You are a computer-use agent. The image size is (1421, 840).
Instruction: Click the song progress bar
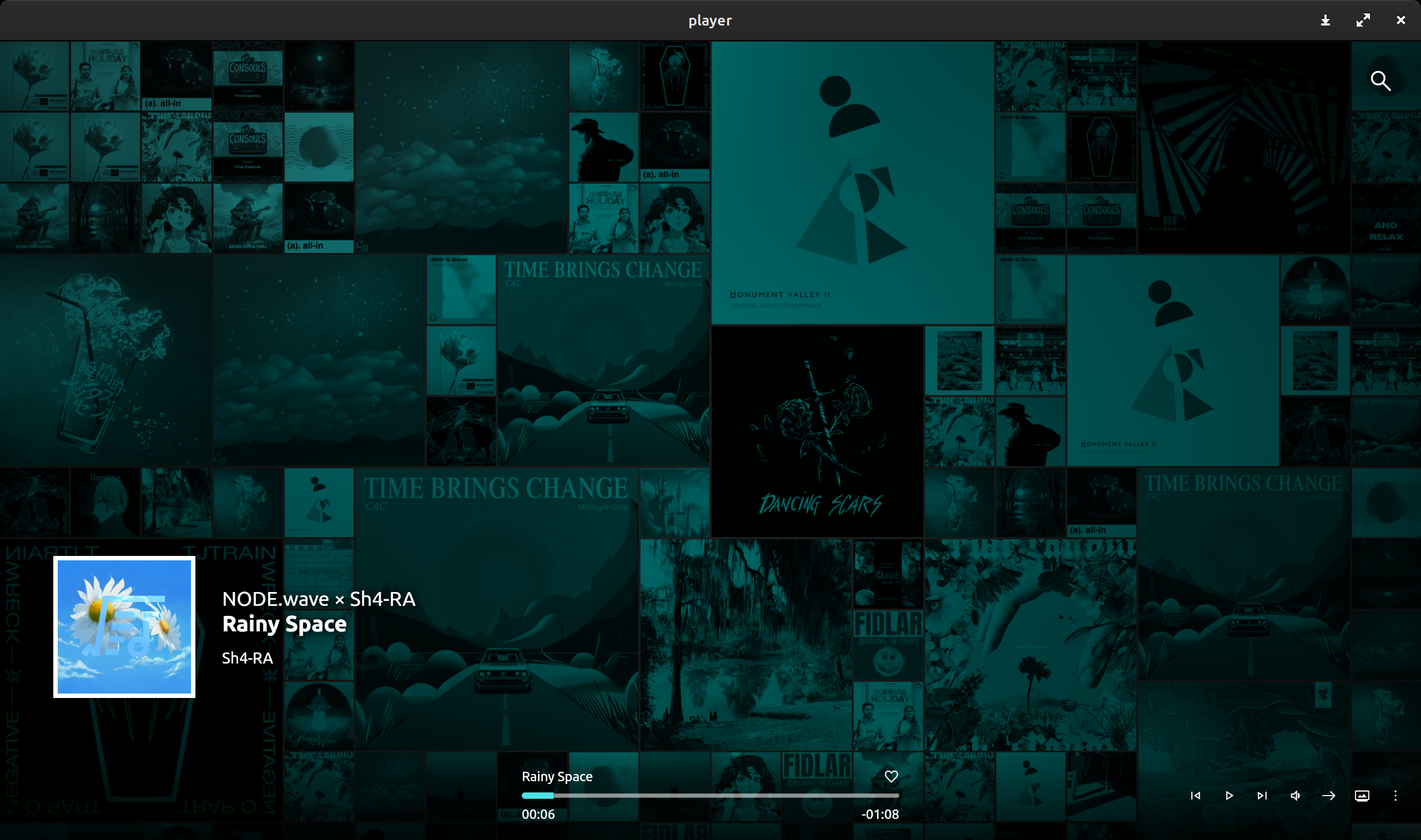coord(710,795)
